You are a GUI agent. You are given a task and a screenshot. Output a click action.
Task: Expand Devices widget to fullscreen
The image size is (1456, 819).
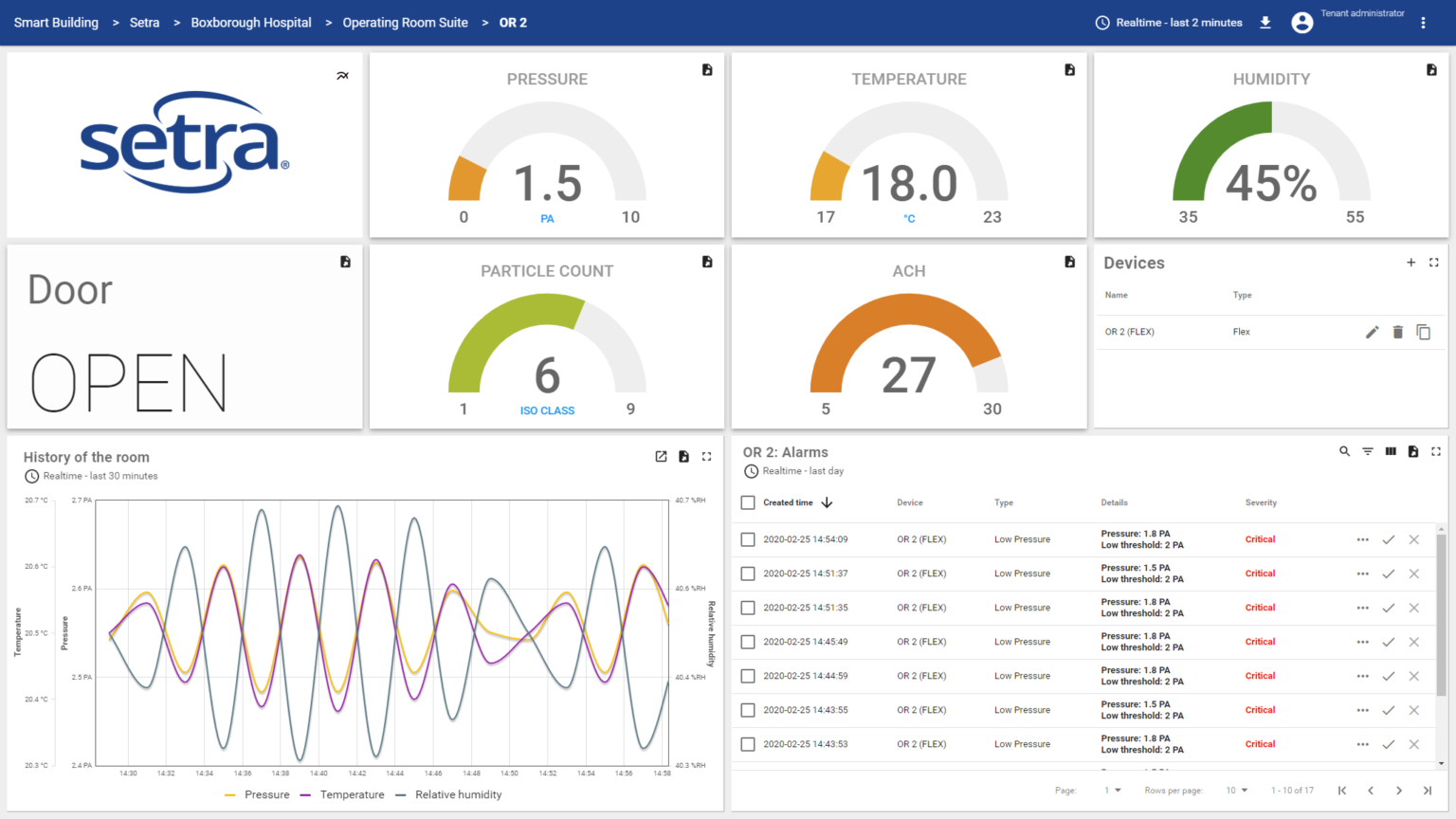pos(1434,263)
